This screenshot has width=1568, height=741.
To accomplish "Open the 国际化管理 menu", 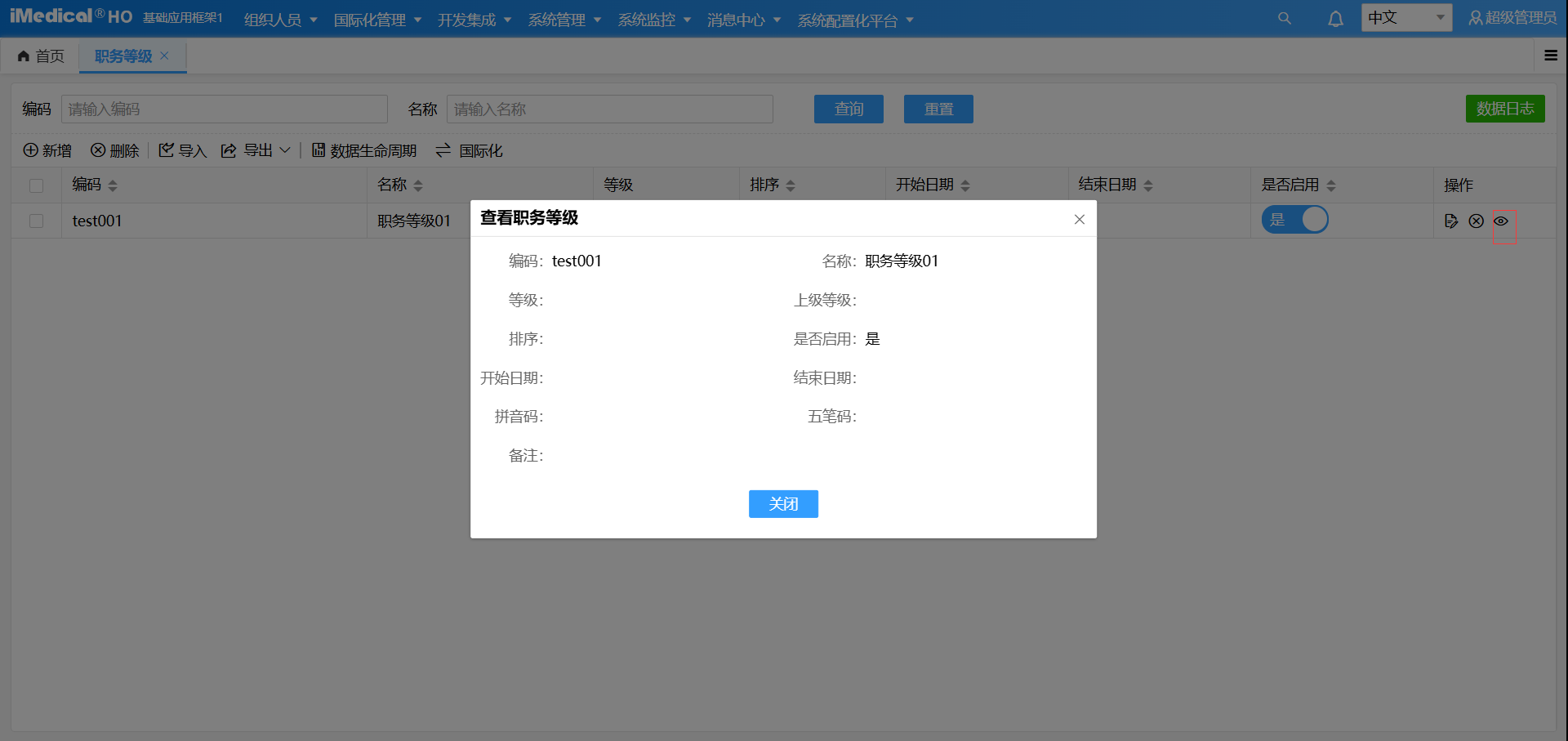I will 377,20.
